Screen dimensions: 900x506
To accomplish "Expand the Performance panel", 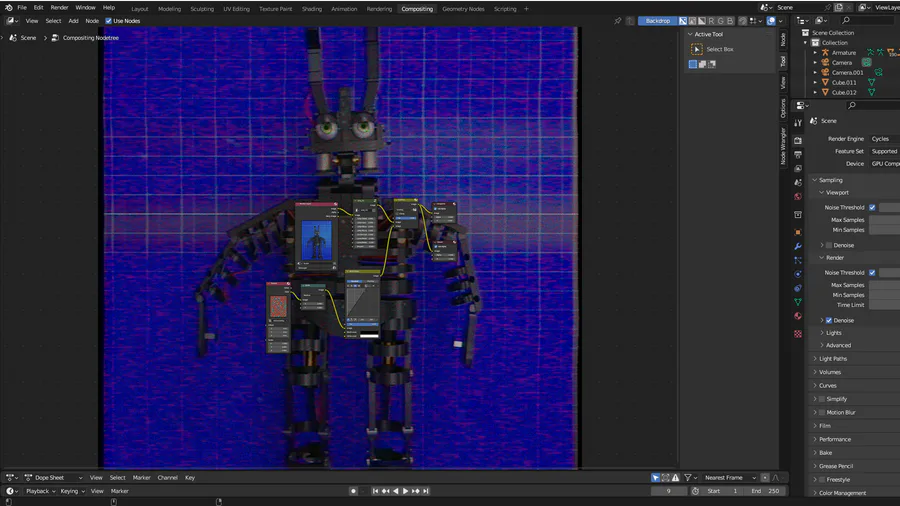I will pyautogui.click(x=835, y=439).
